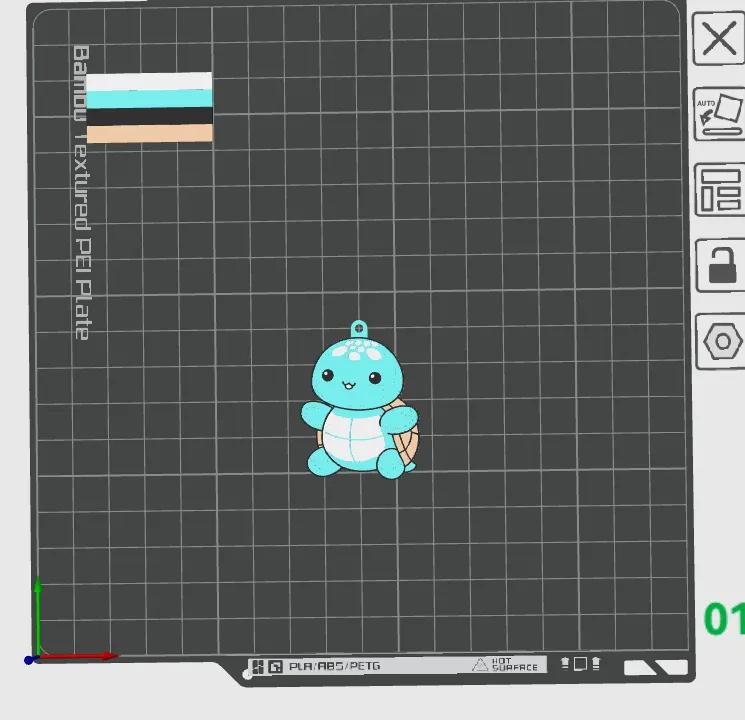Click the cyan color stripe
The image size is (745, 720).
149,99
